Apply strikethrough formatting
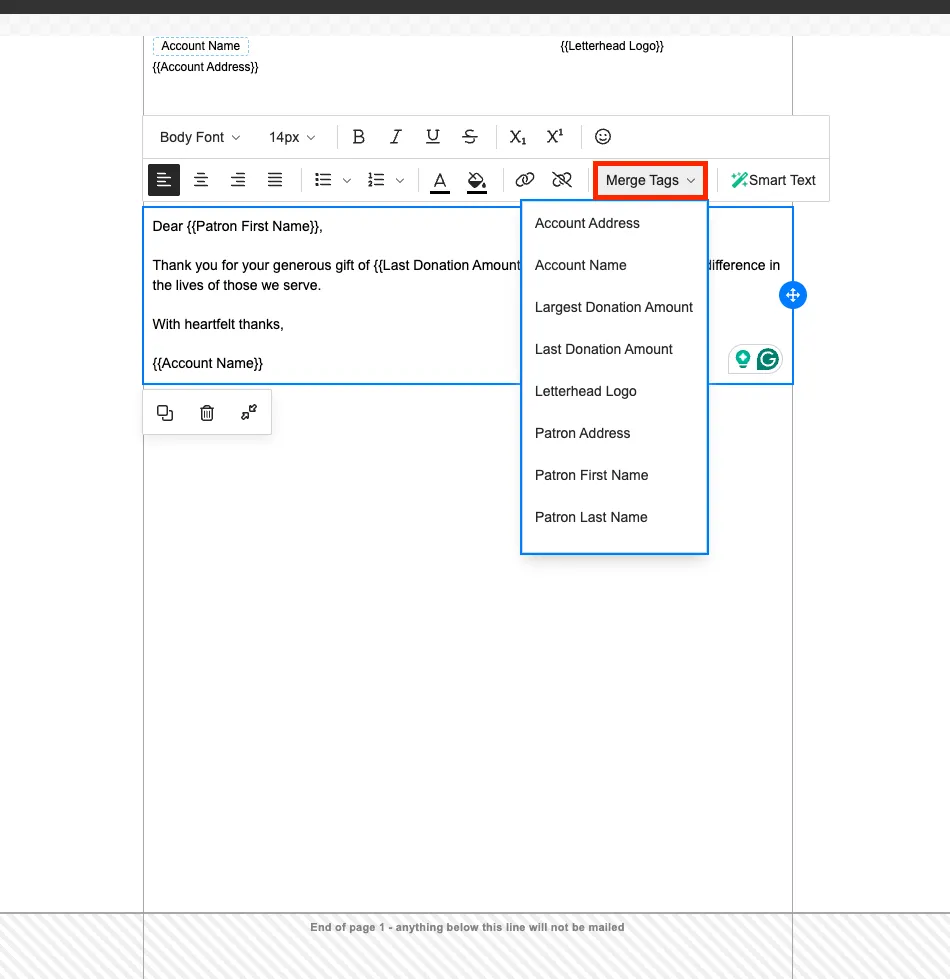The width and height of the screenshot is (950, 979). click(470, 137)
